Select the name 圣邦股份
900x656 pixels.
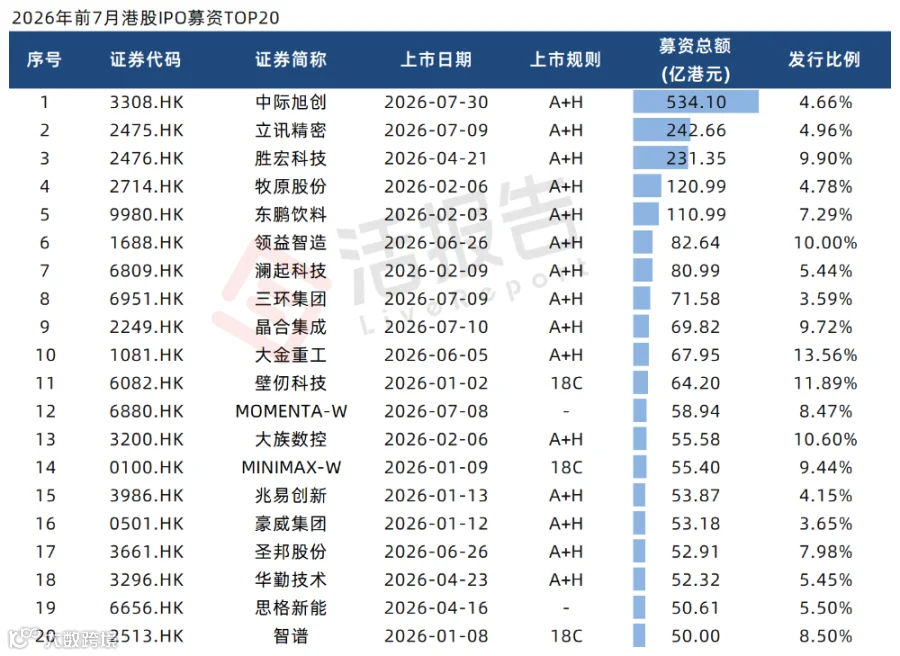pyautogui.click(x=291, y=552)
